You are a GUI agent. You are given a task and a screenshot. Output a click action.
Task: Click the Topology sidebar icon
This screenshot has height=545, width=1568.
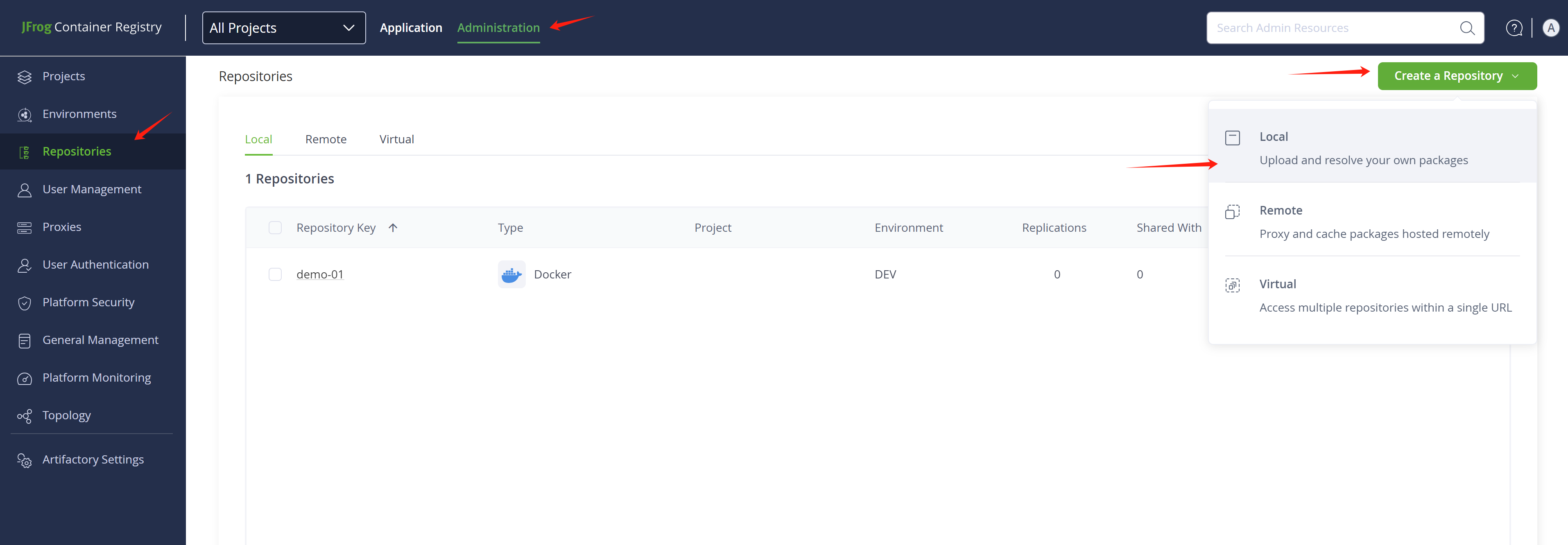click(24, 416)
